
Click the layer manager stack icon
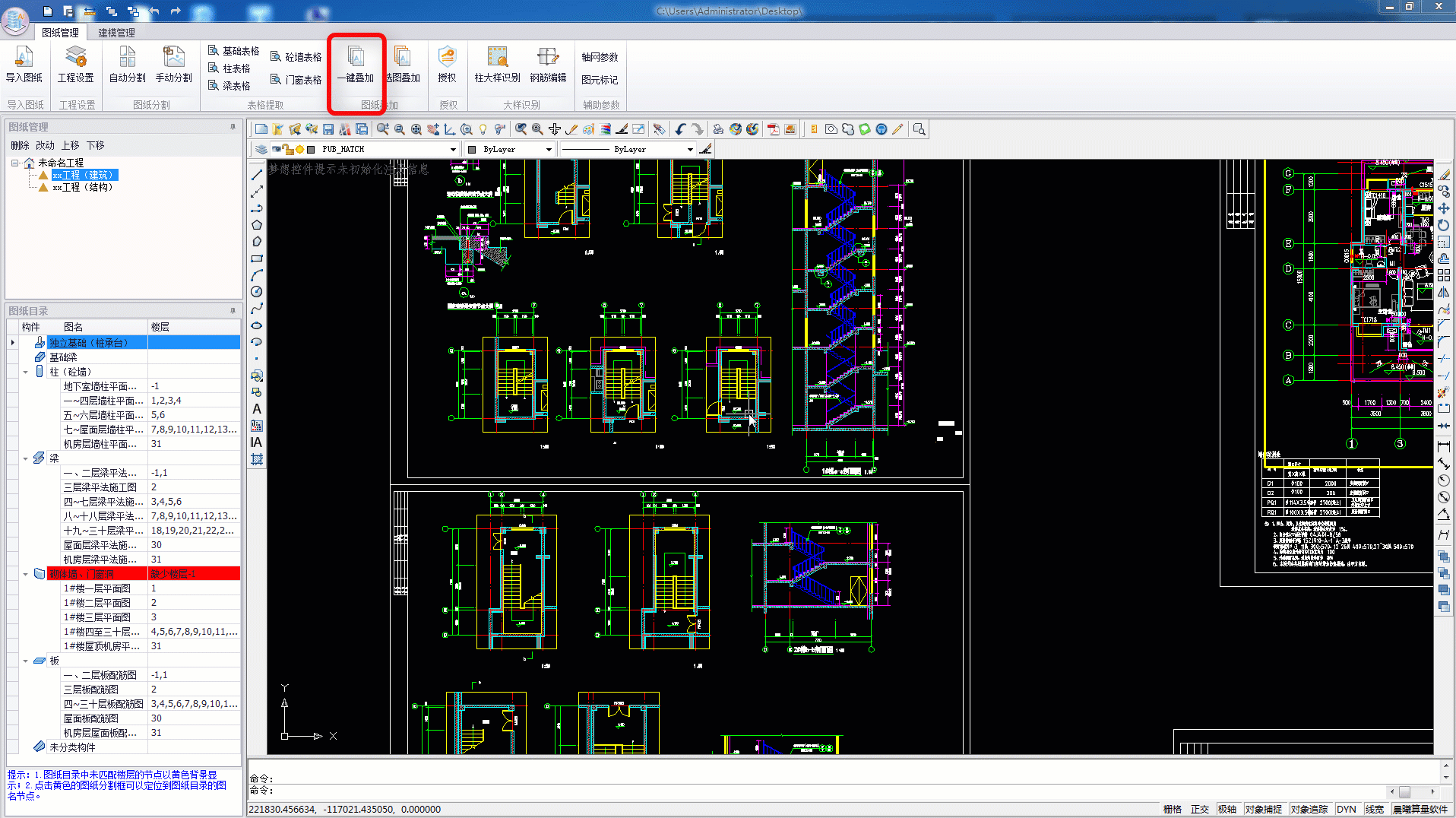coord(261,150)
